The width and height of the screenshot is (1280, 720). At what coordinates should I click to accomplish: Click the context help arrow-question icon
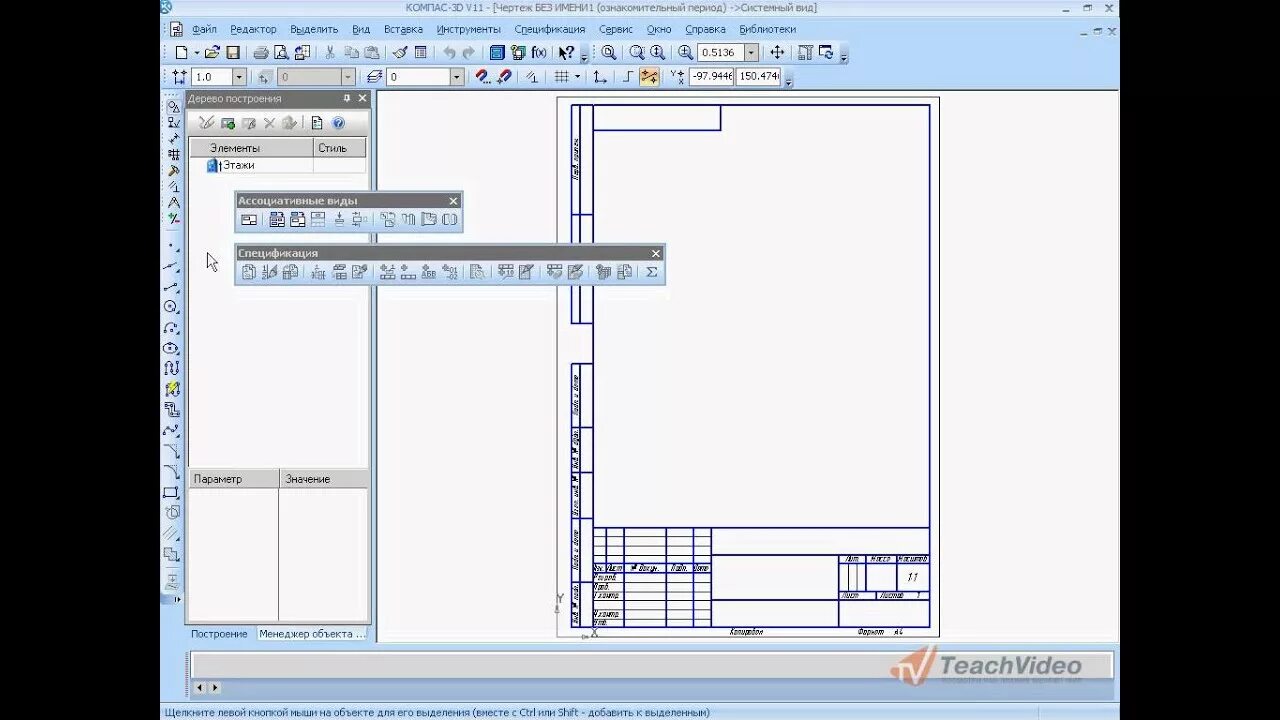pyautogui.click(x=566, y=53)
